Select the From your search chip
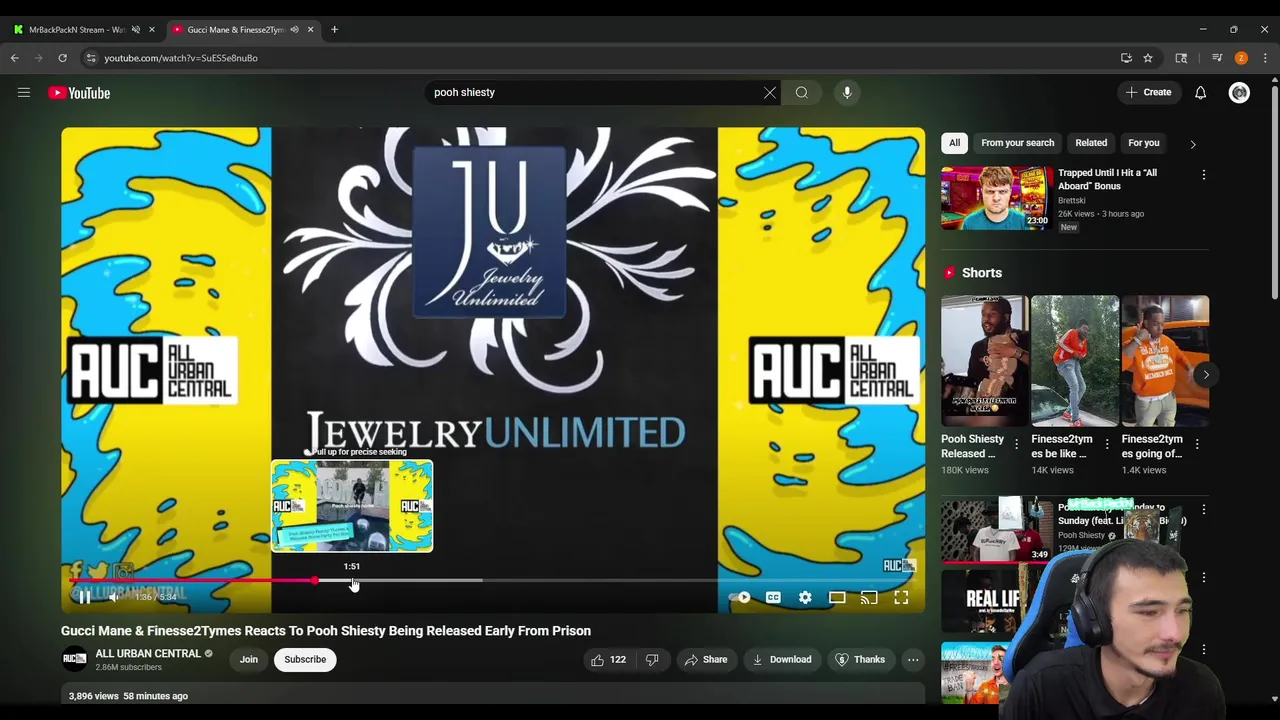The image size is (1280, 720). point(1018,143)
